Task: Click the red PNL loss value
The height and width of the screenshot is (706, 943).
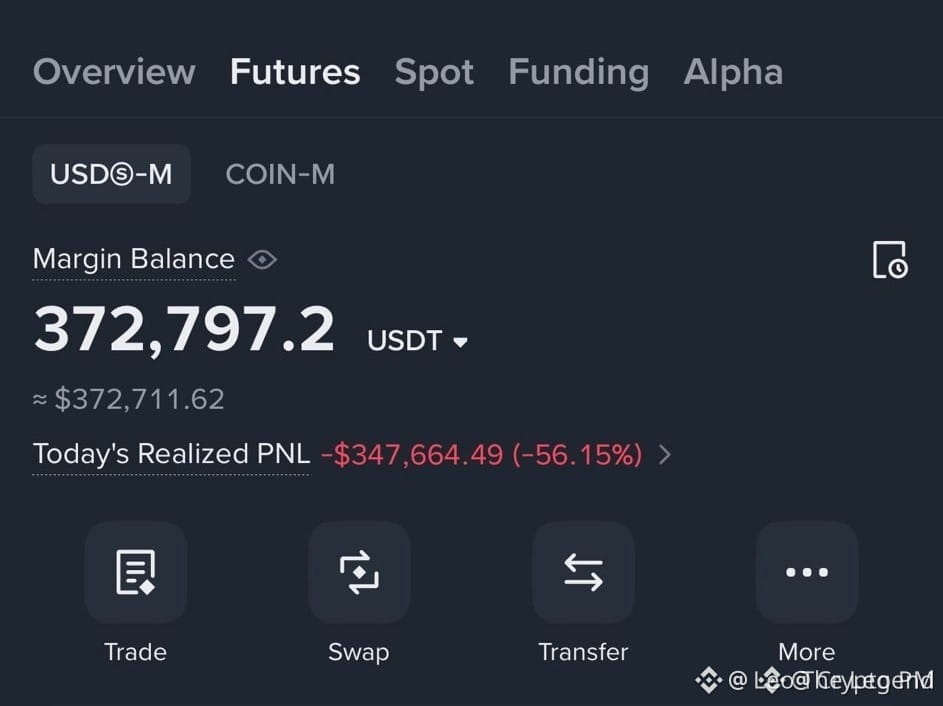Action: [x=482, y=455]
